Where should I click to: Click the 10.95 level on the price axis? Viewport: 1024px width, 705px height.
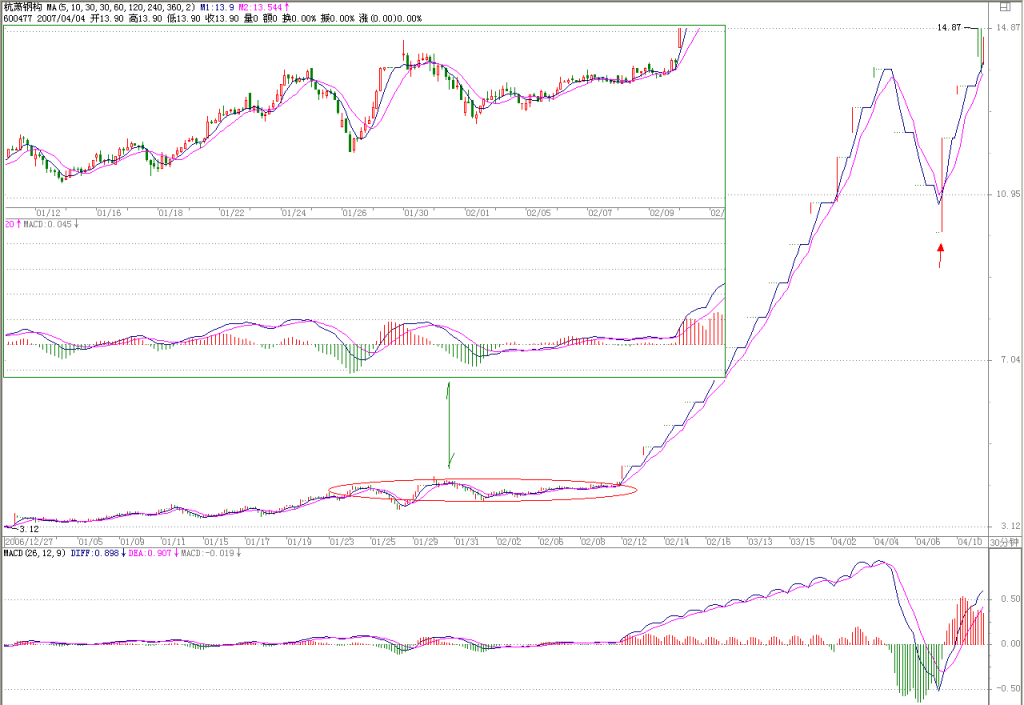[1008, 194]
